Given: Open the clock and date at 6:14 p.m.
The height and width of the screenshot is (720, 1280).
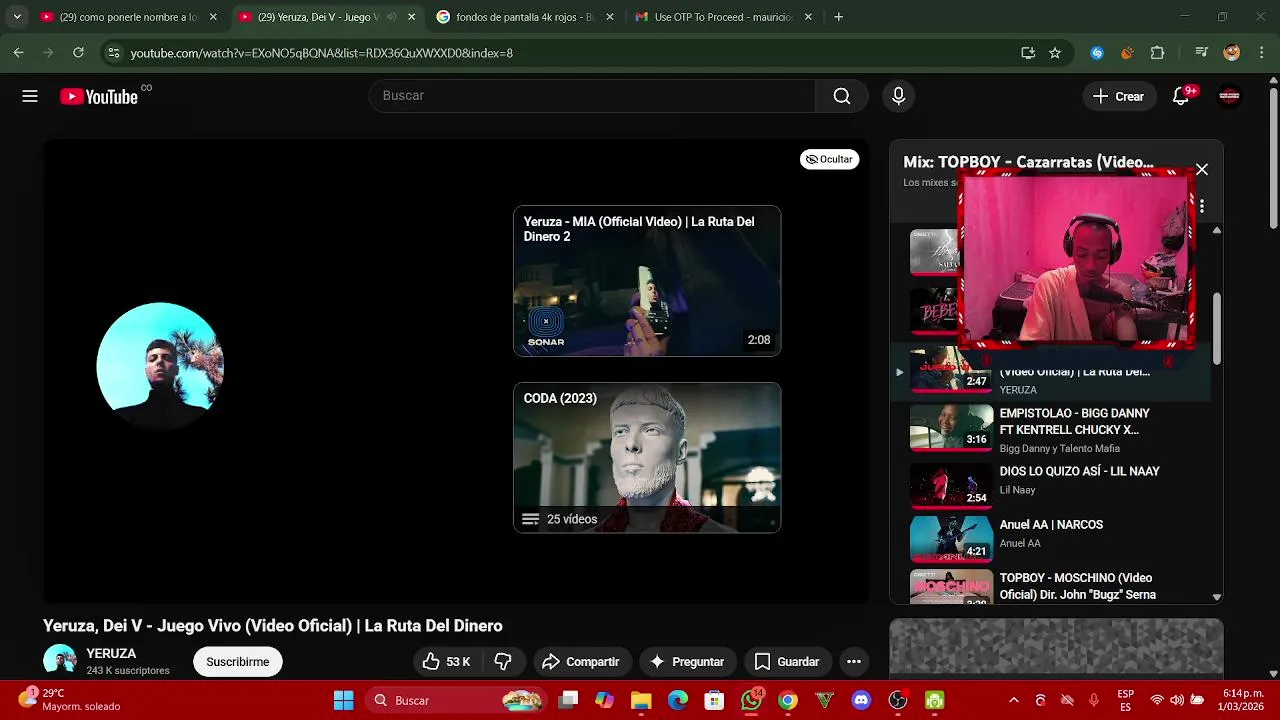Looking at the screenshot, I should 1243,700.
